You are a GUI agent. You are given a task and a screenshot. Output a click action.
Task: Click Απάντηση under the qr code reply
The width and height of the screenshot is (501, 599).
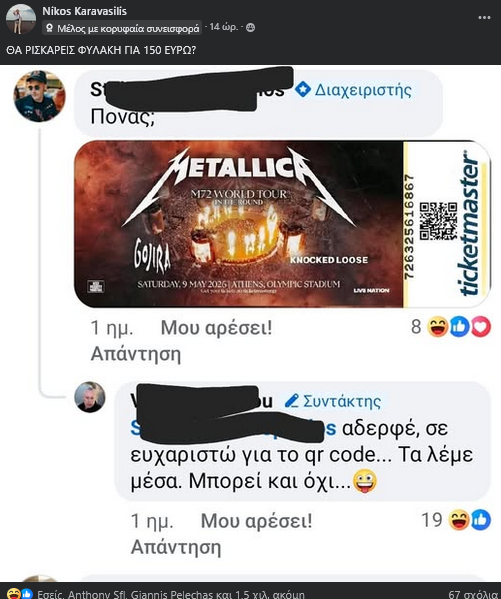176,547
